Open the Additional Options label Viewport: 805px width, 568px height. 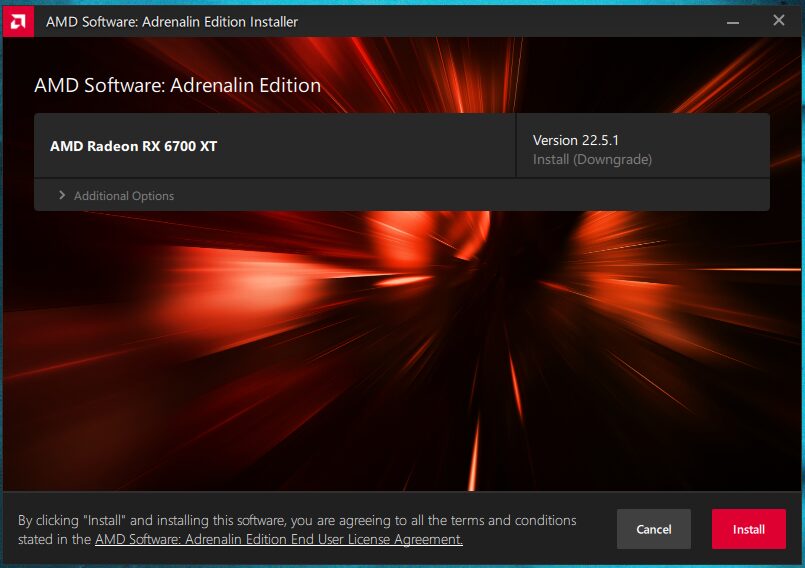point(124,196)
